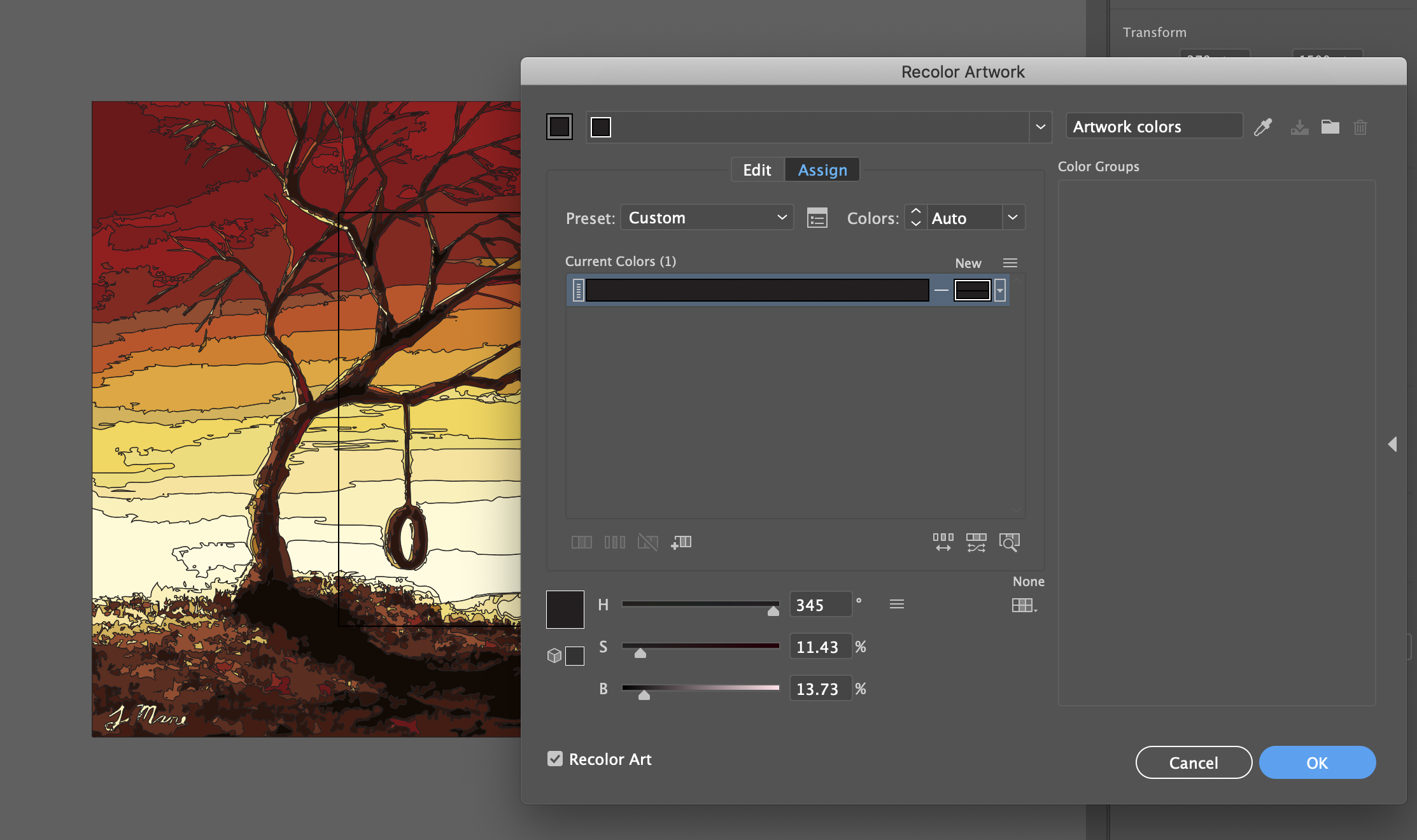Click the randomly change color order icon
This screenshot has width=1417, height=840.
pyautogui.click(x=943, y=542)
